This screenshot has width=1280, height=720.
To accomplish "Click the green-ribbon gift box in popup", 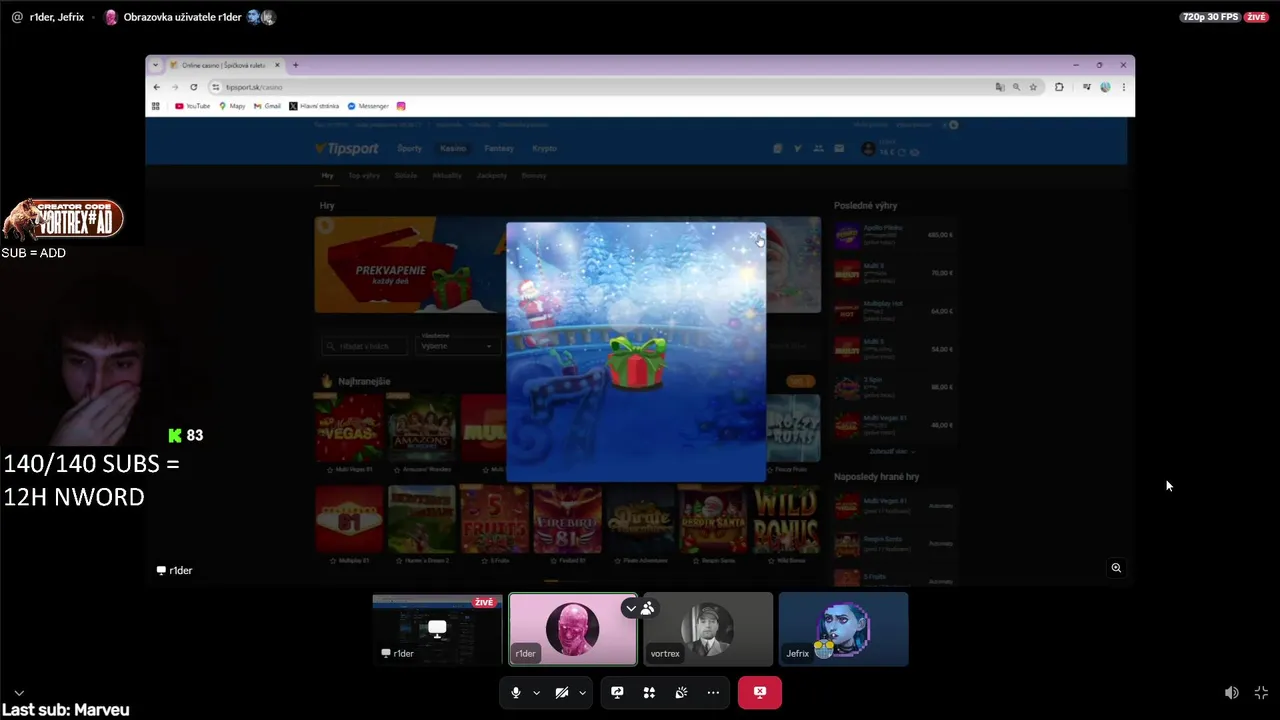I will point(637,362).
